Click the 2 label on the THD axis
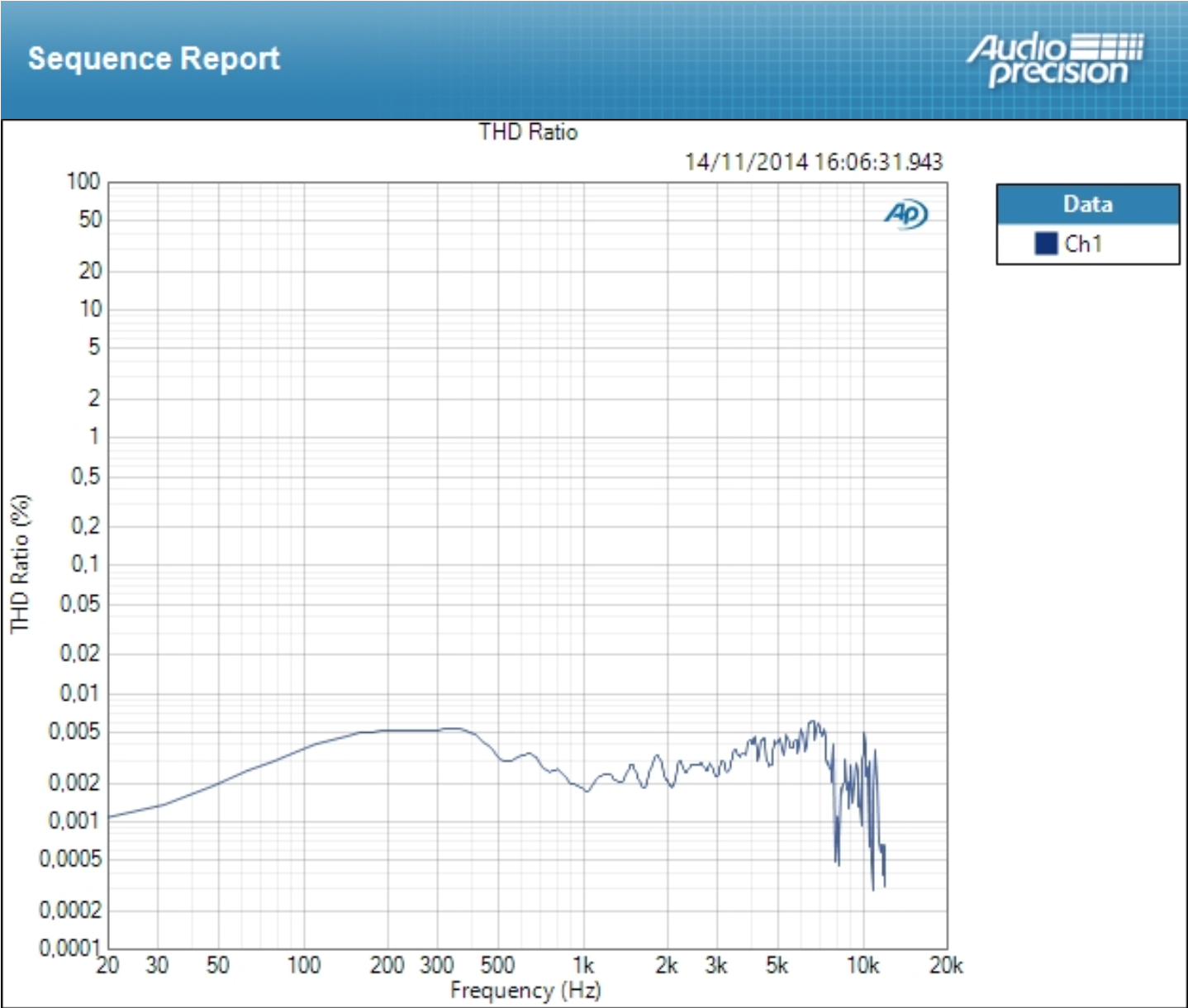 pyautogui.click(x=94, y=398)
